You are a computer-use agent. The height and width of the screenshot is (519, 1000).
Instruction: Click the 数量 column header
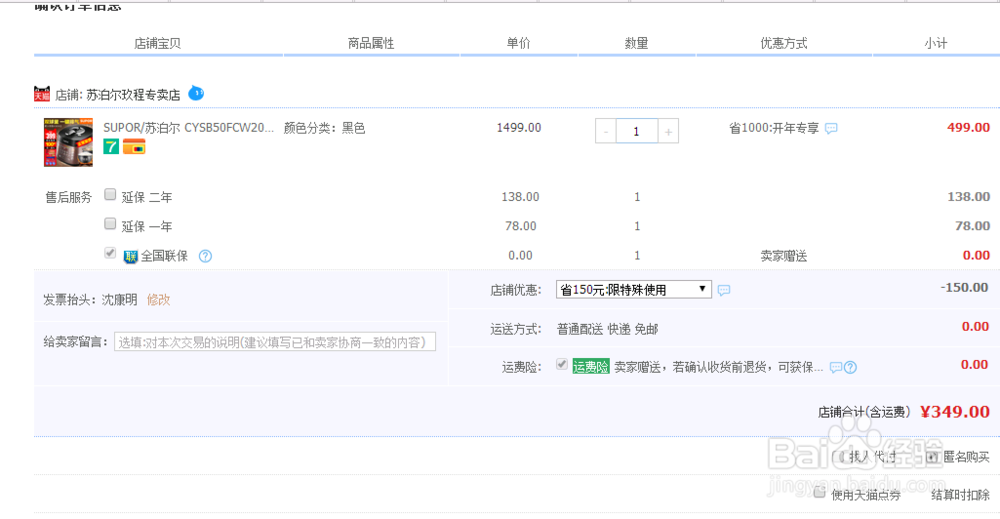[x=636, y=43]
